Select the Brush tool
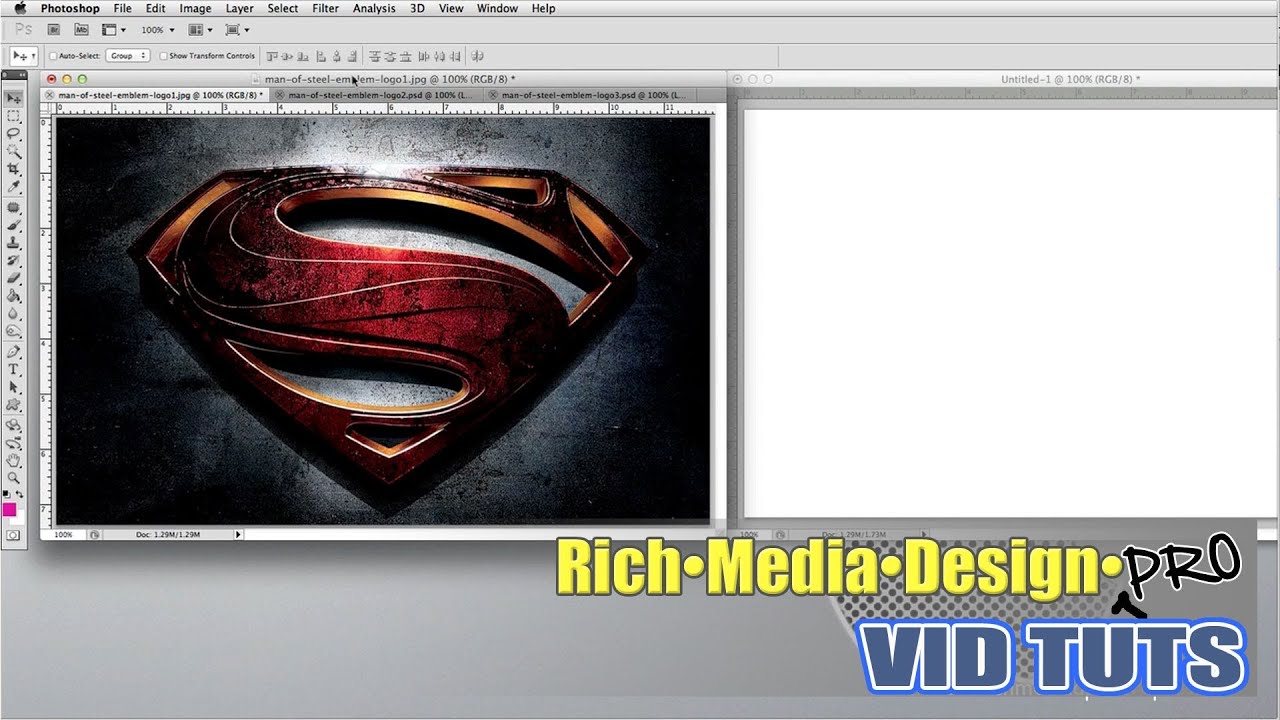 (x=14, y=225)
